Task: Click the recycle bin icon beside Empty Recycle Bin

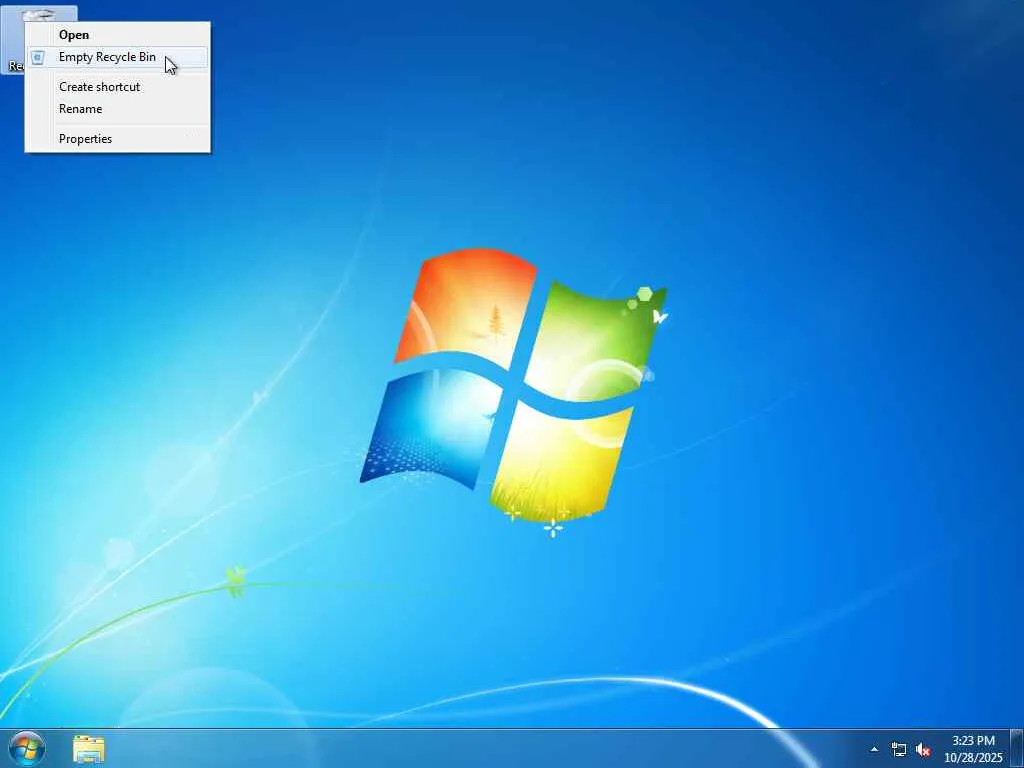Action: coord(38,57)
